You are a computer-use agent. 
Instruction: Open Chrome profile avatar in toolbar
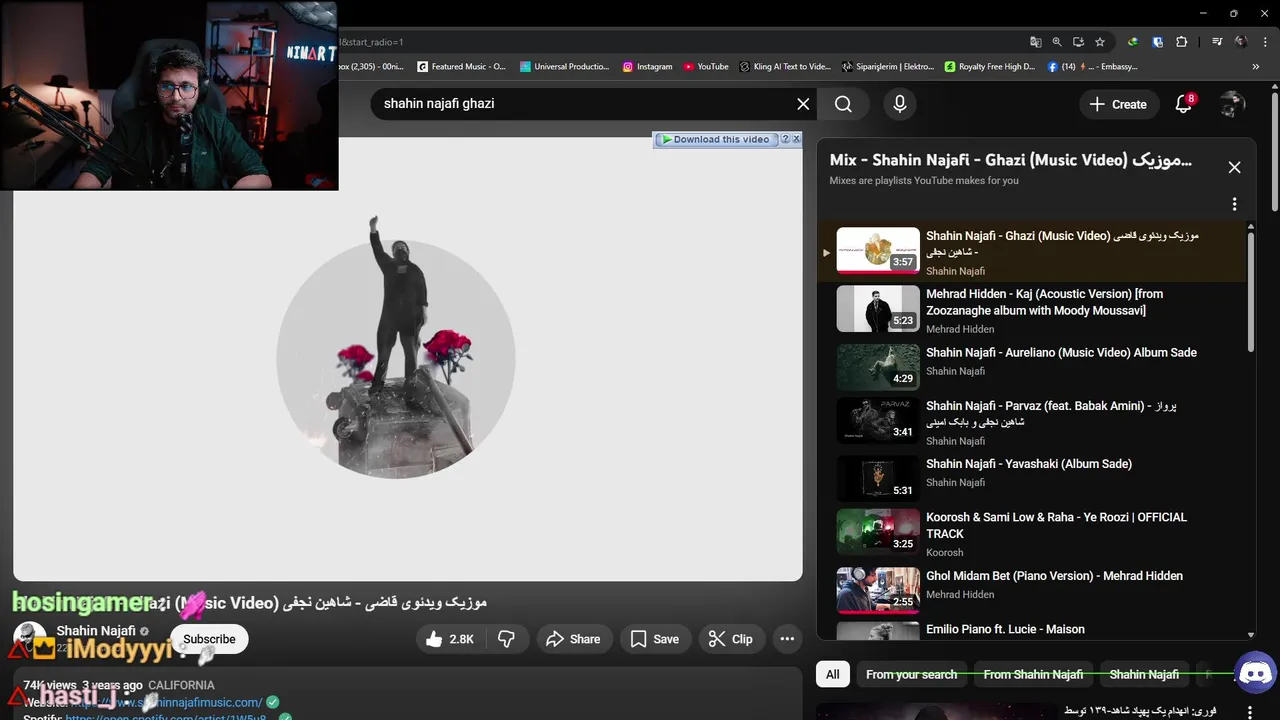pos(1240,42)
